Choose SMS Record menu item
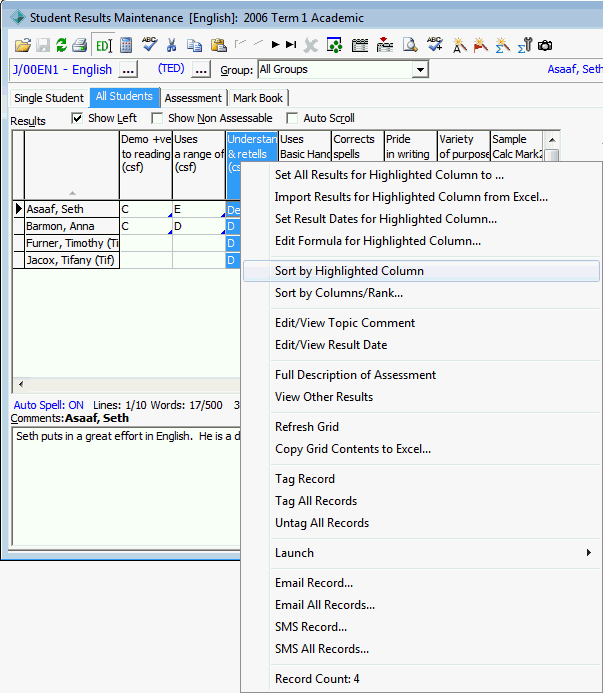The image size is (603, 693). click(x=422, y=627)
